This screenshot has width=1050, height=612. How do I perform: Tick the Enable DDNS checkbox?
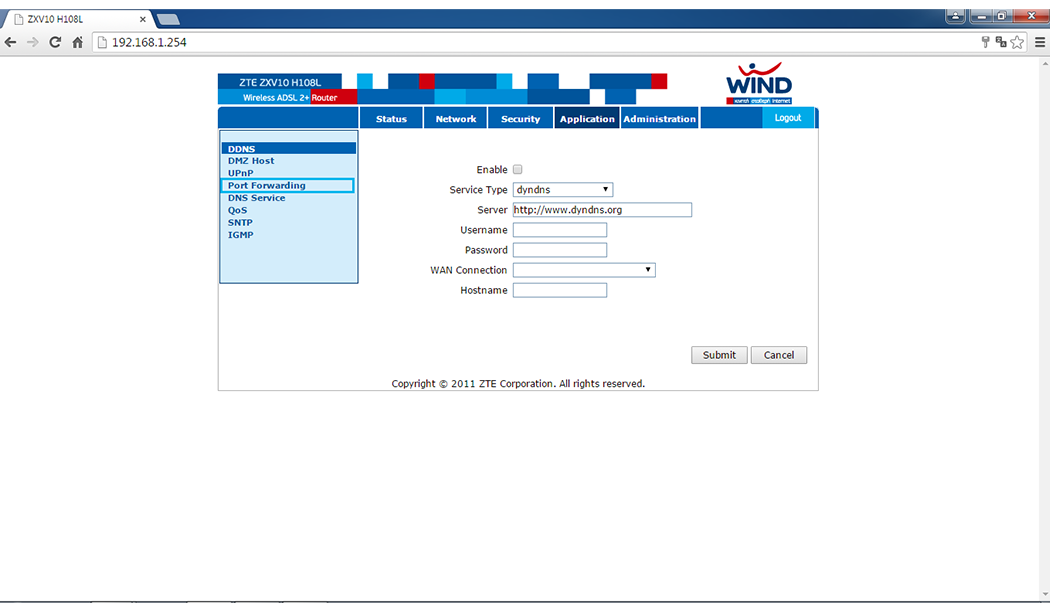tap(517, 170)
